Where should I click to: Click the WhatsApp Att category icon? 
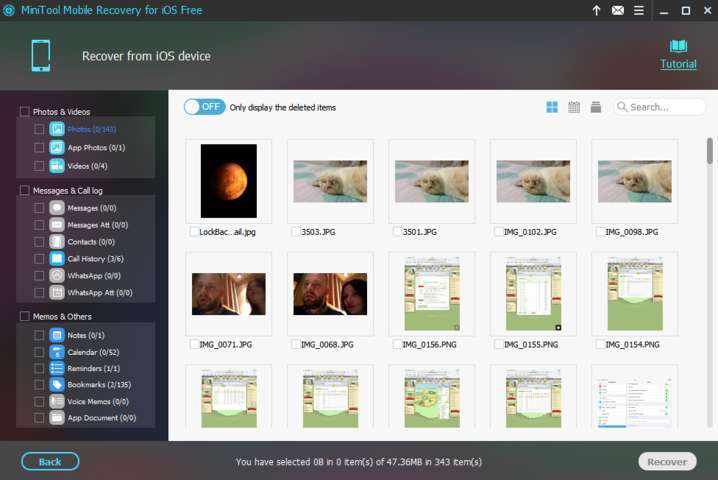click(x=57, y=293)
